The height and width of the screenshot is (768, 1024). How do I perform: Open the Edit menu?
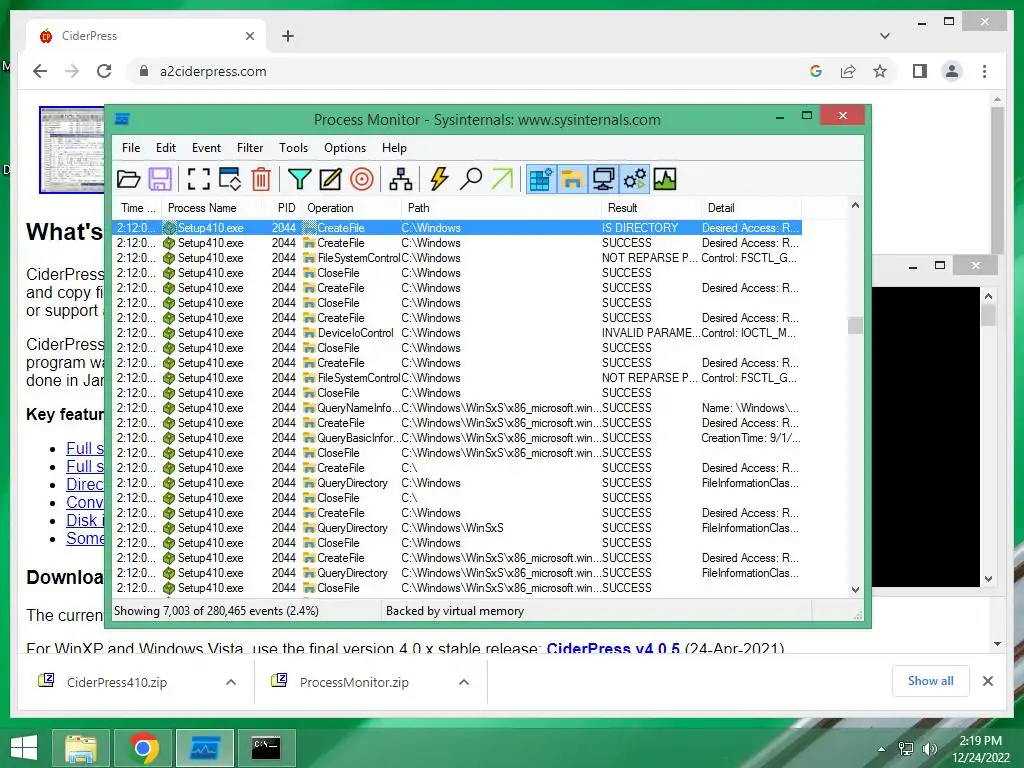click(x=166, y=148)
